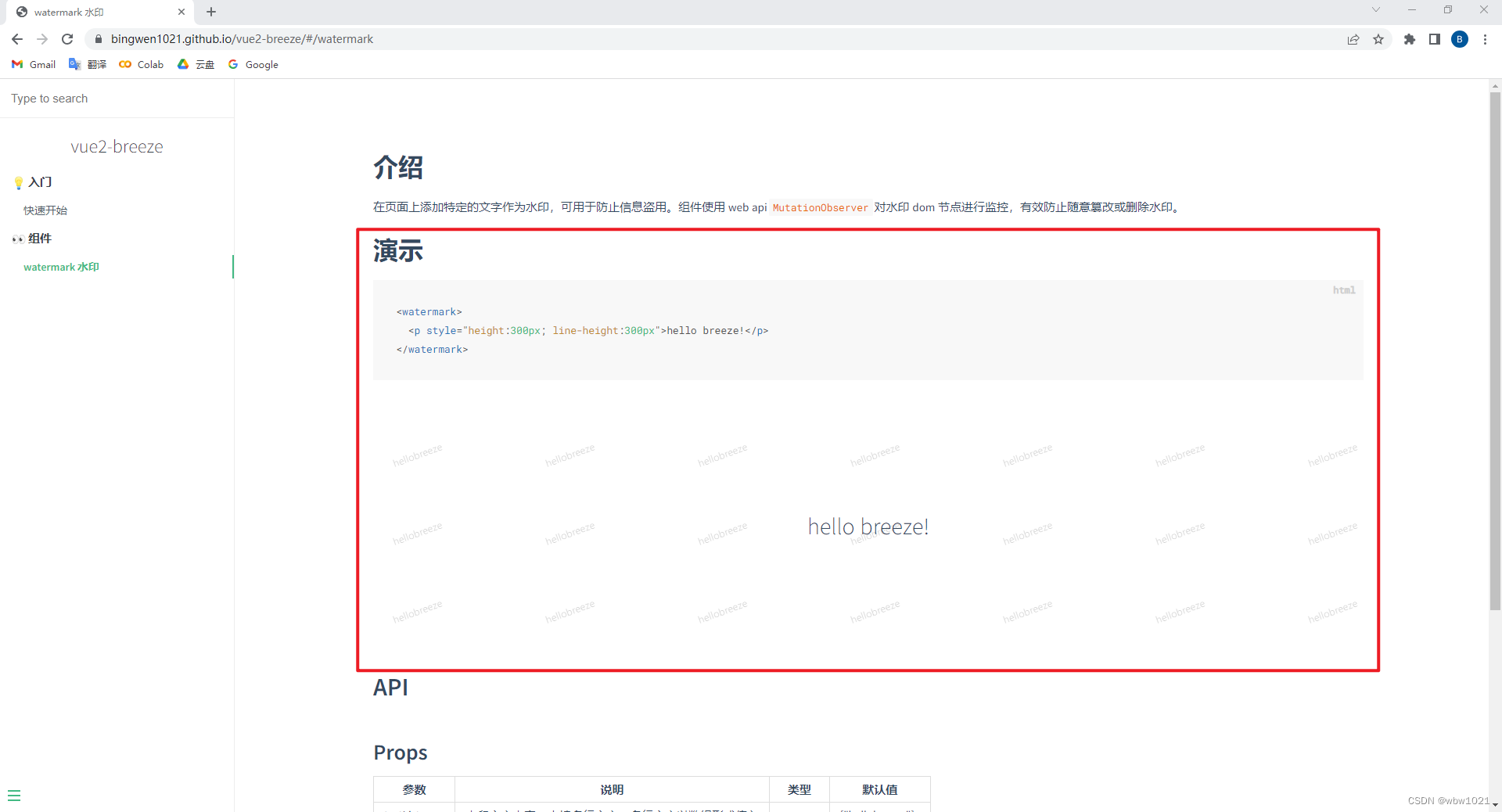Open Gmail bookmark
Image resolution: width=1502 pixels, height=812 pixels.
34,64
